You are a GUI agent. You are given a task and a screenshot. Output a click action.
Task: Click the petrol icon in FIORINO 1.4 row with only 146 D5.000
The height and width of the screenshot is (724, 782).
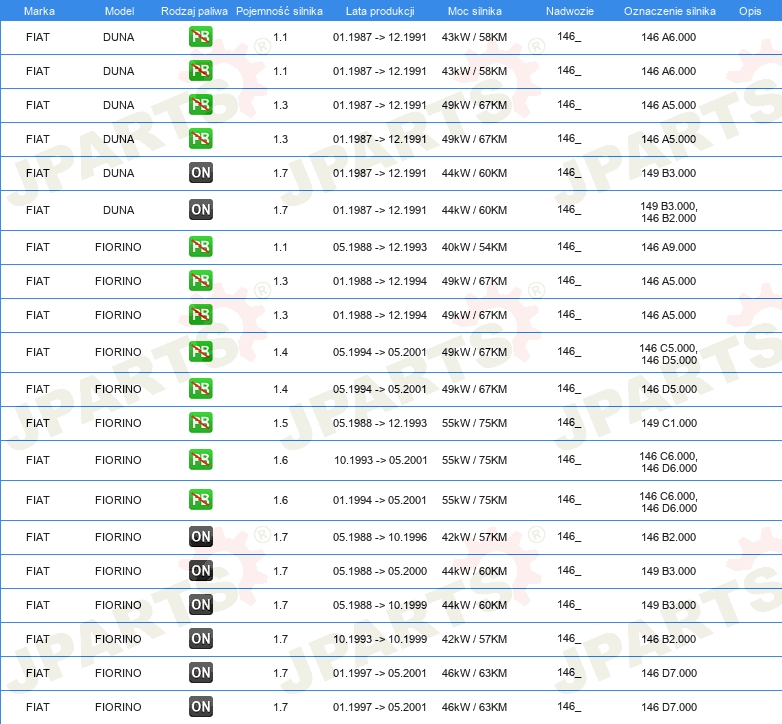(201, 388)
